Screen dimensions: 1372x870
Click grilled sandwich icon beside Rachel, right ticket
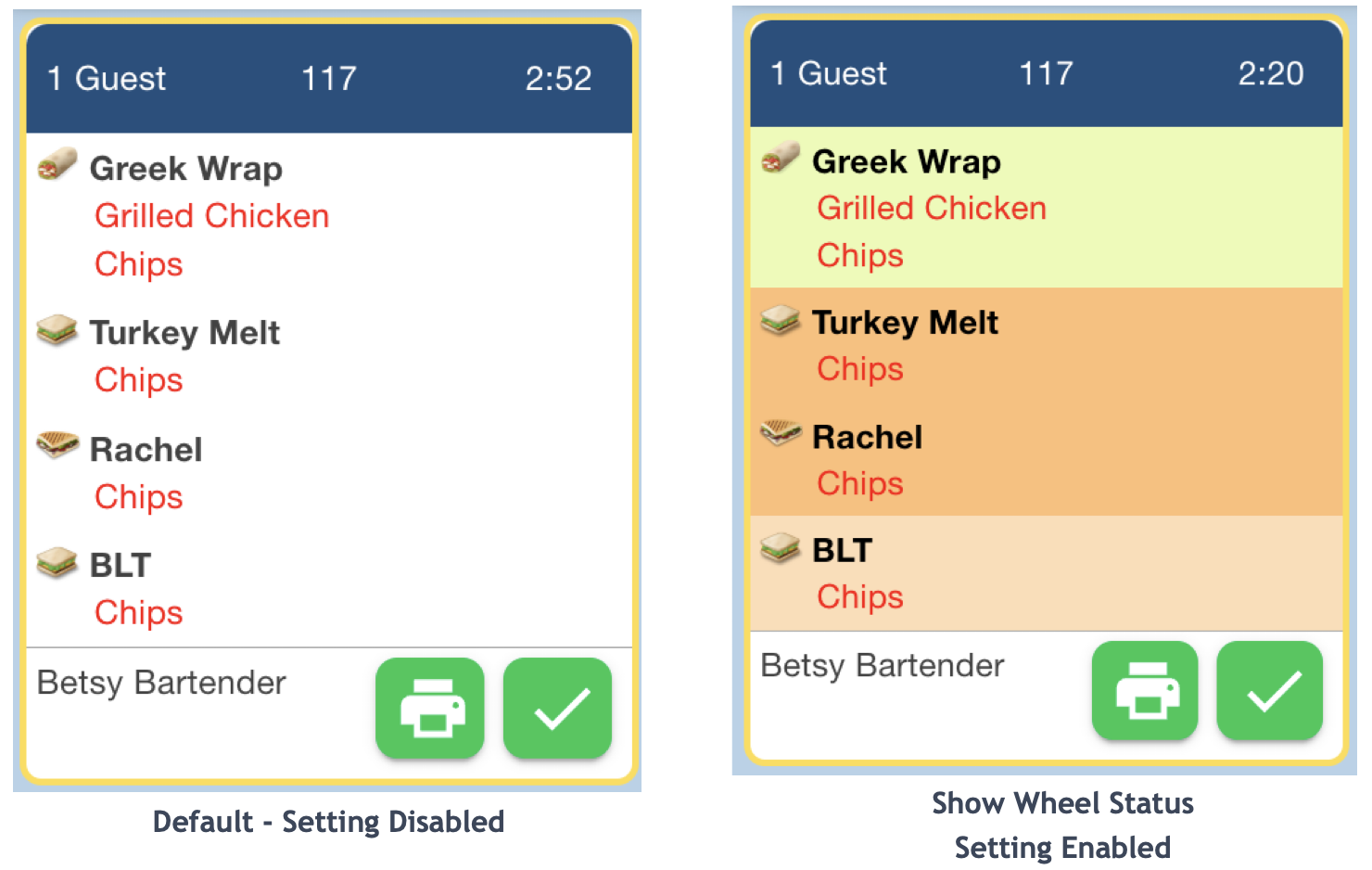(781, 432)
